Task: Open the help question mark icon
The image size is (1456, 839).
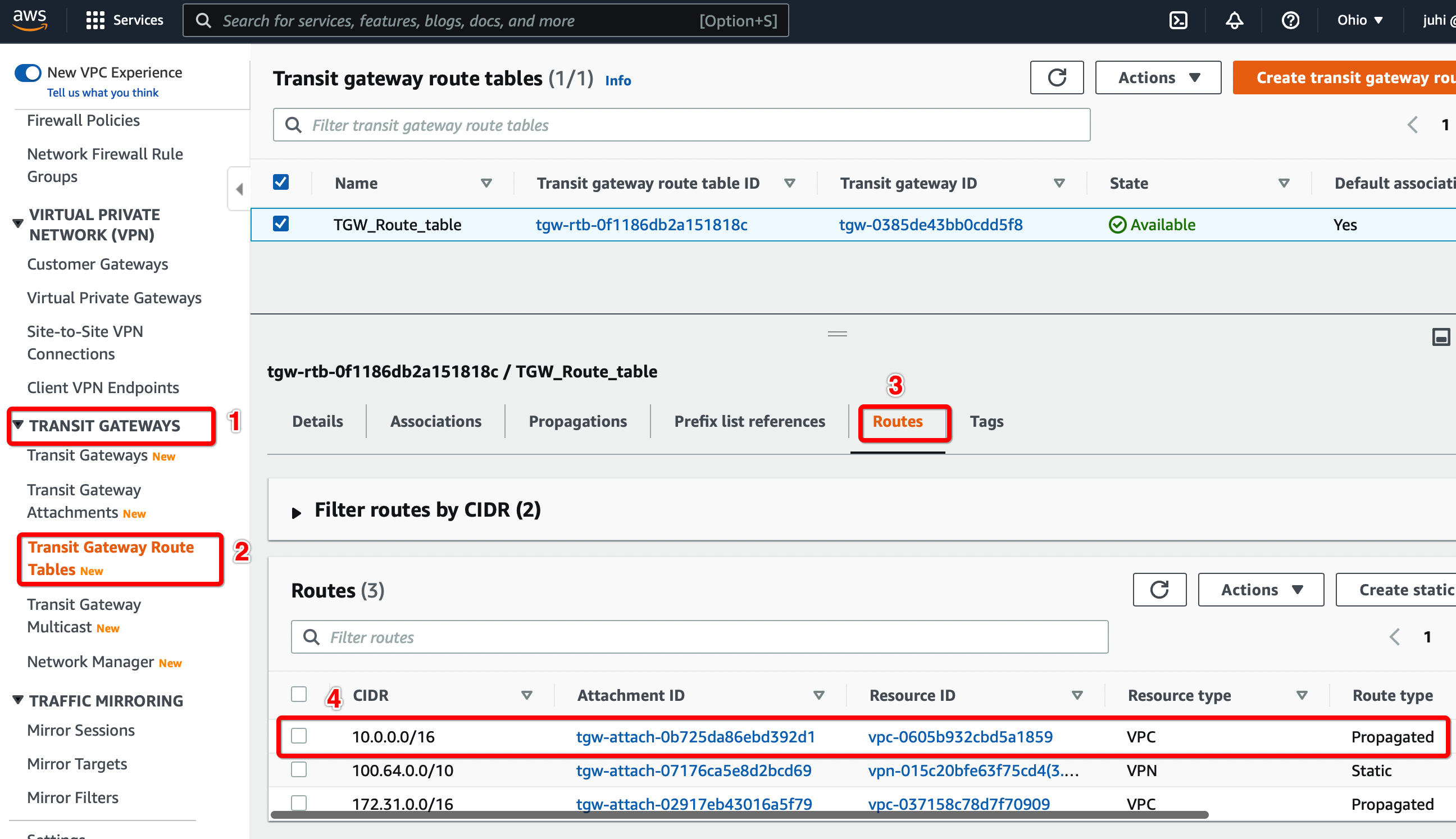Action: pyautogui.click(x=1290, y=20)
